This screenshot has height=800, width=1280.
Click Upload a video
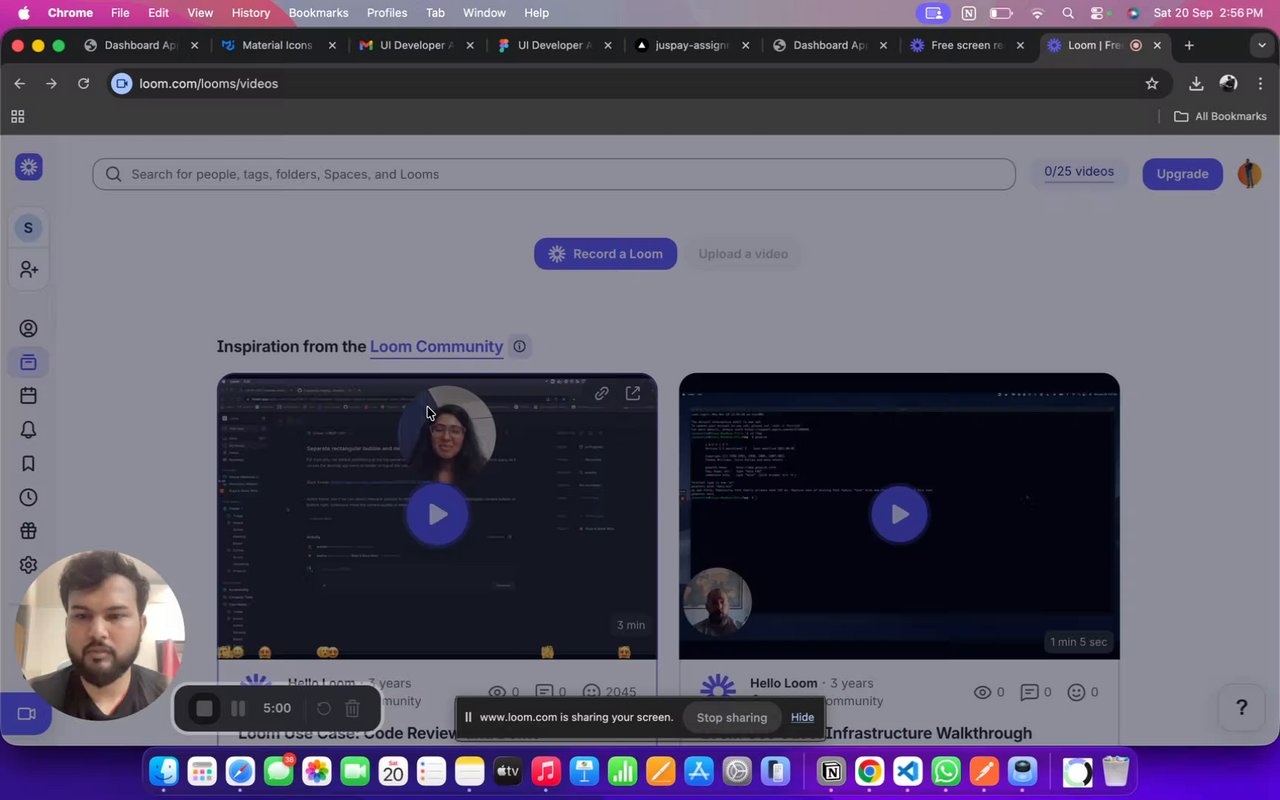tap(743, 254)
